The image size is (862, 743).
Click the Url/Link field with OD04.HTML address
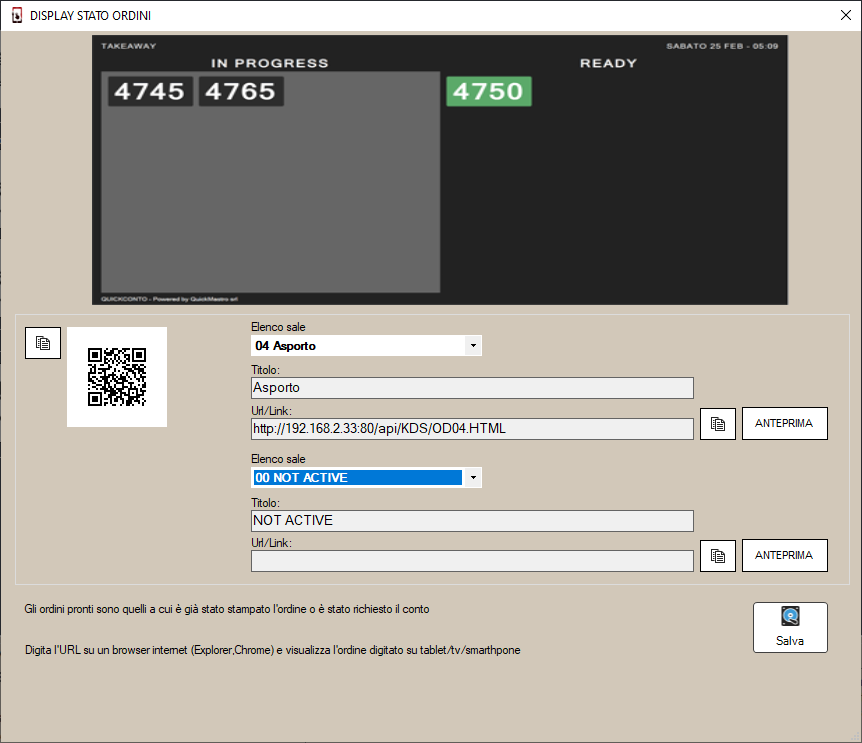[x=472, y=429]
